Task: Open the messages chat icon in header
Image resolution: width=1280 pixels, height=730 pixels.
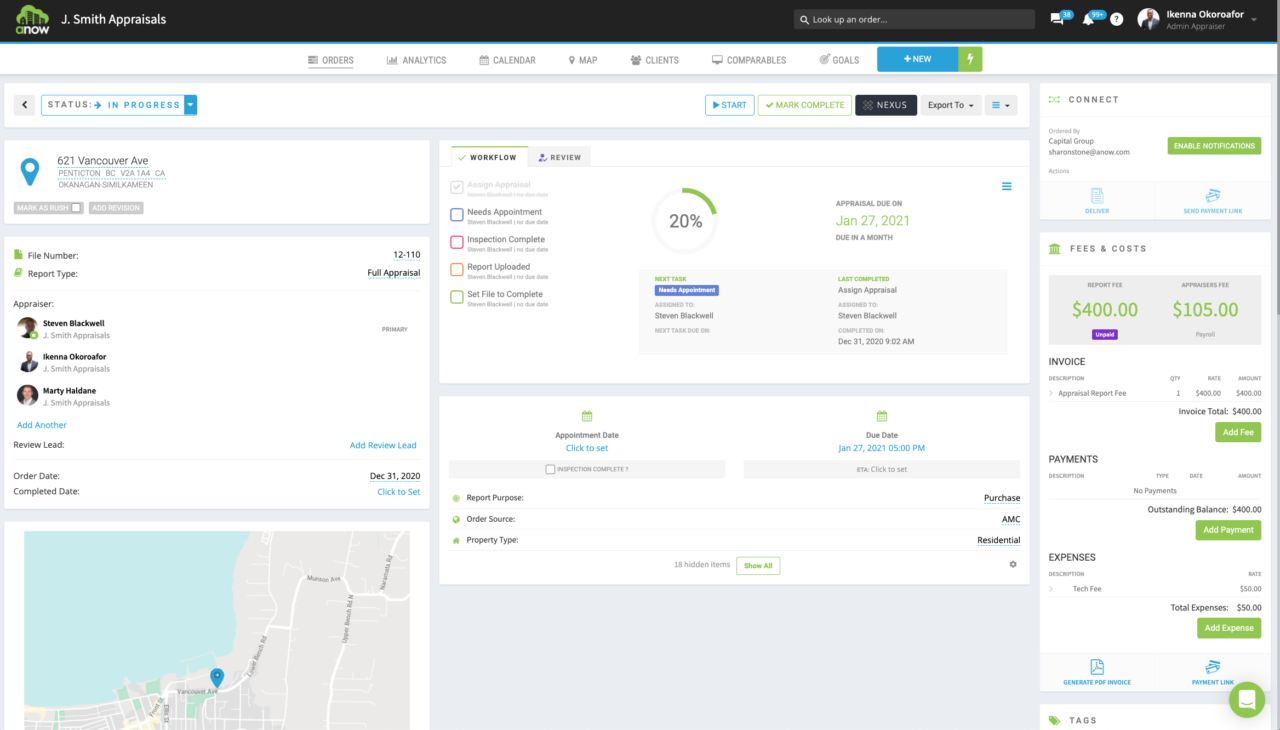Action: pos(1057,19)
